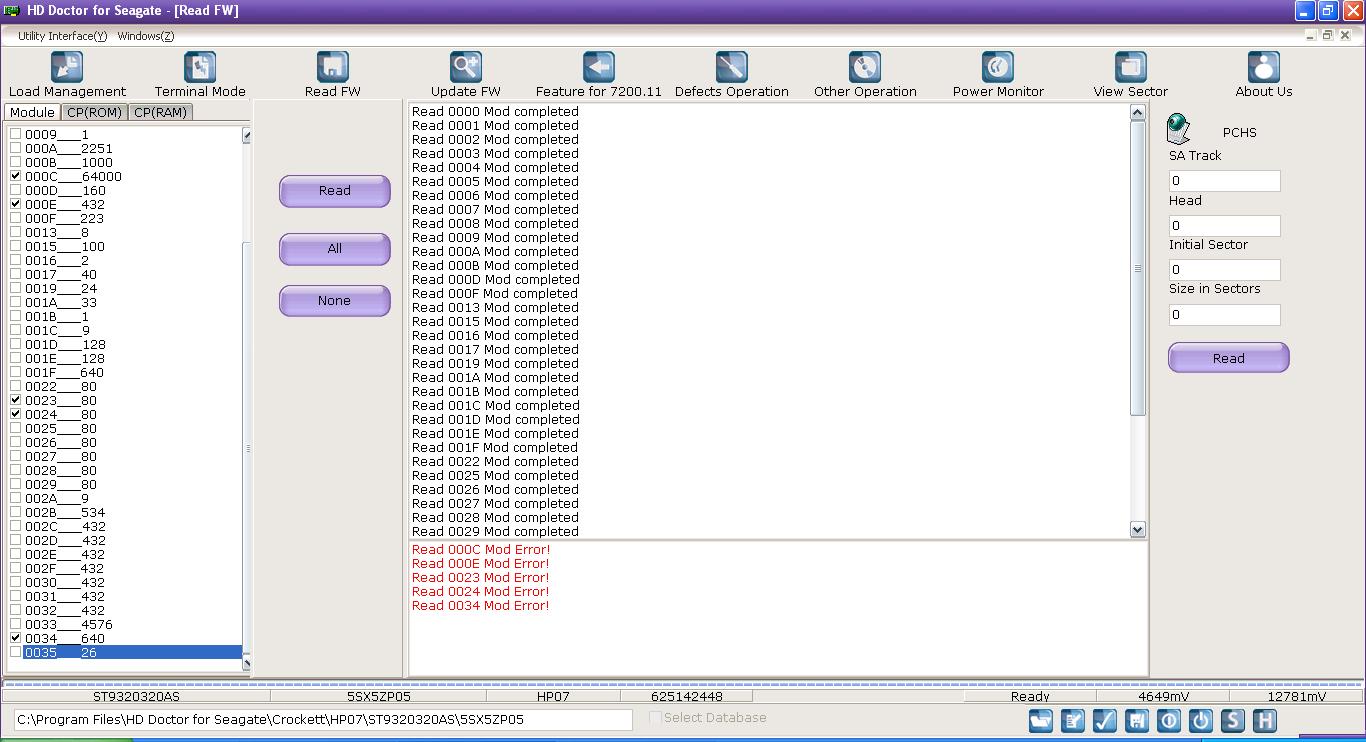This screenshot has width=1366, height=742.
Task: Check module 002B___534
Action: [15, 512]
